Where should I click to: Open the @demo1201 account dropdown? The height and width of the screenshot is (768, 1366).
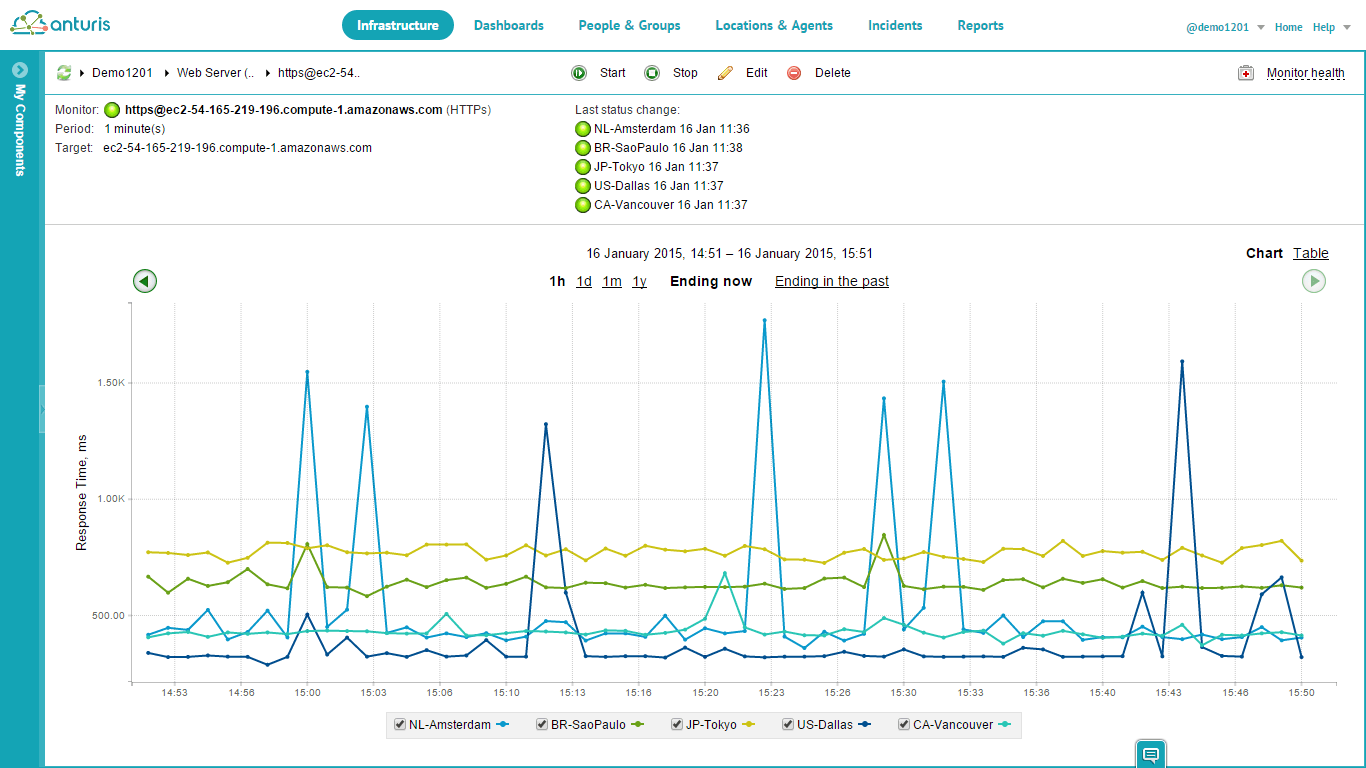coord(1261,28)
